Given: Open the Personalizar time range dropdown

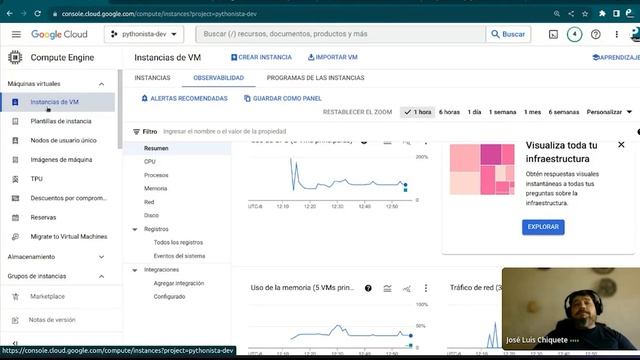Looking at the screenshot, I should (609, 112).
